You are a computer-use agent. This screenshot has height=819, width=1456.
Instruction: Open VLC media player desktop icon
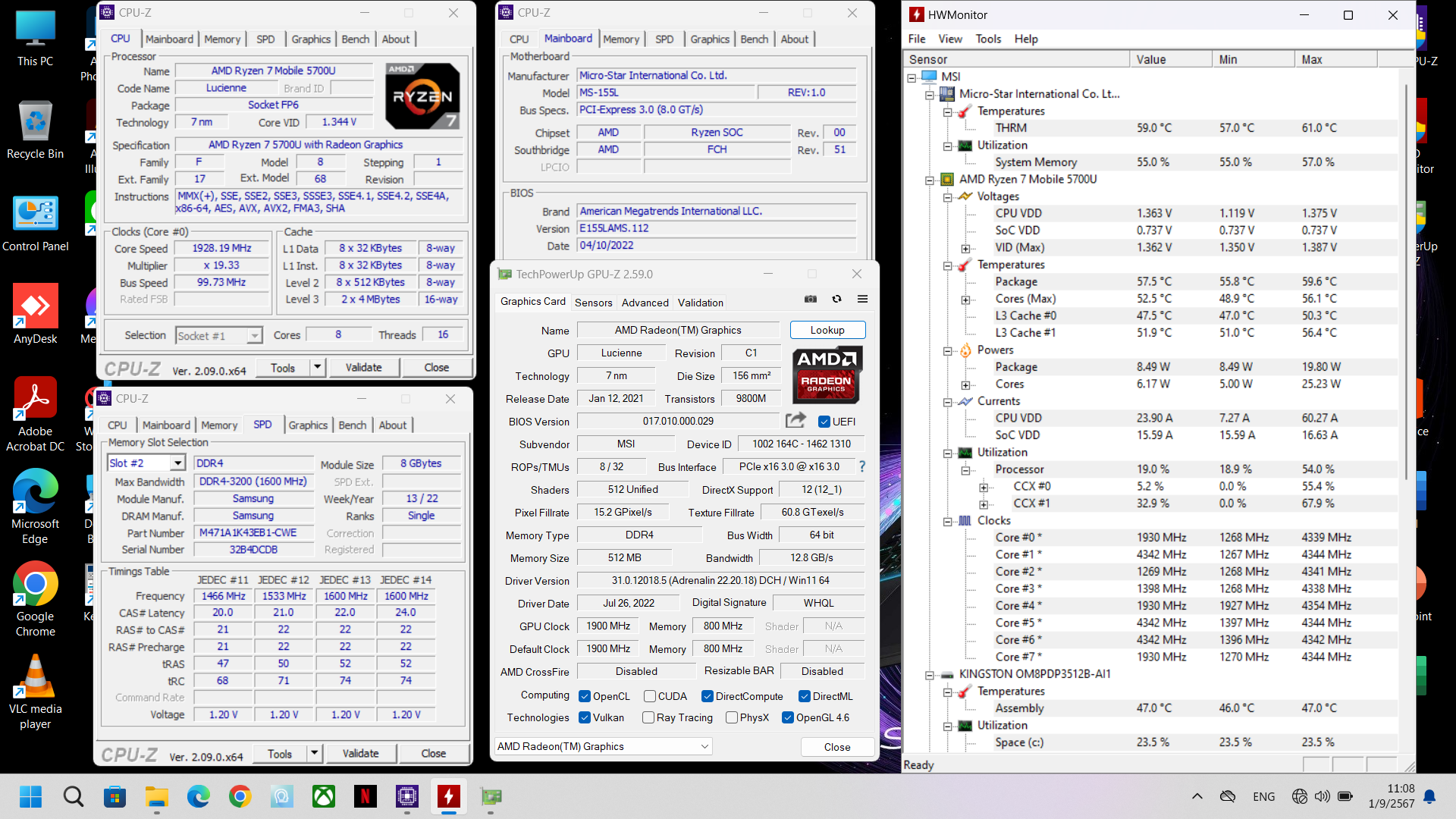(x=35, y=692)
